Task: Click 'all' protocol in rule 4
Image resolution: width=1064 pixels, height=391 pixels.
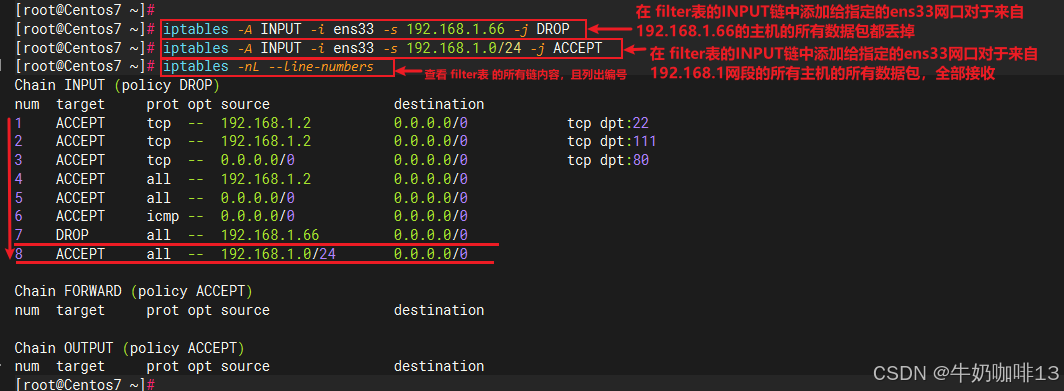Action: (159, 179)
